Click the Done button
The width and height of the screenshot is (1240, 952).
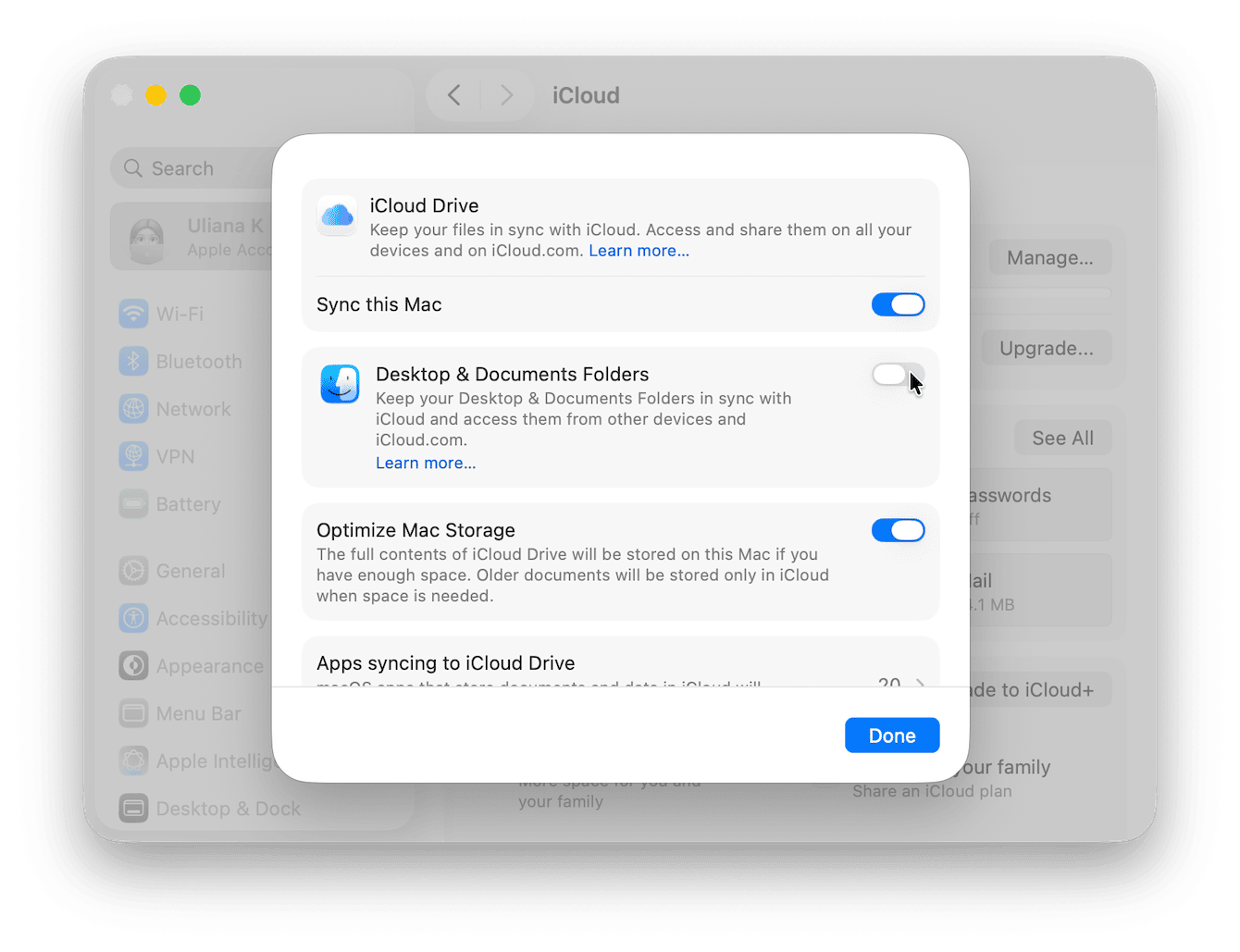pos(891,735)
